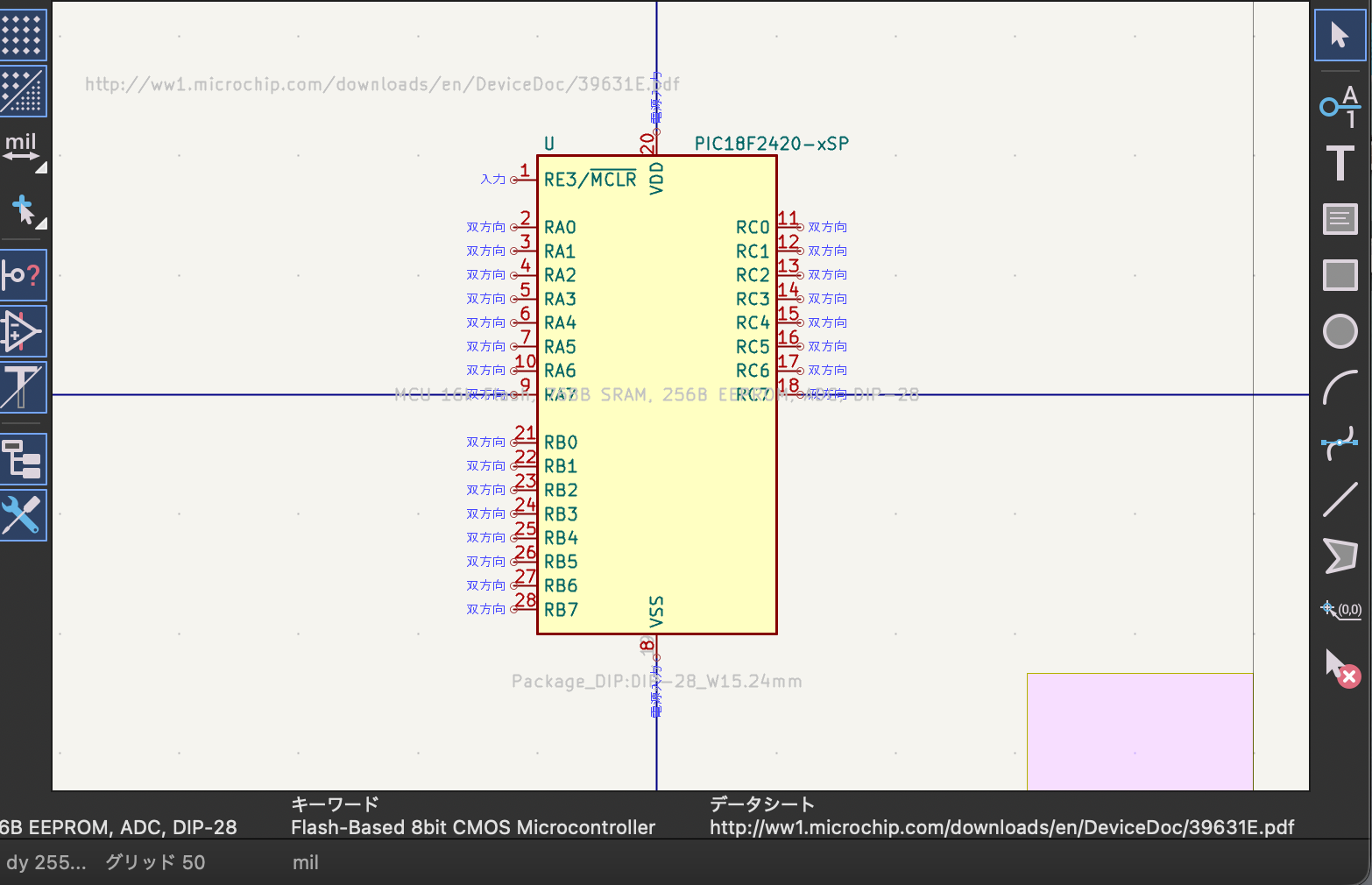Choose the arc drawing tool
1372x885 pixels.
point(1340,387)
